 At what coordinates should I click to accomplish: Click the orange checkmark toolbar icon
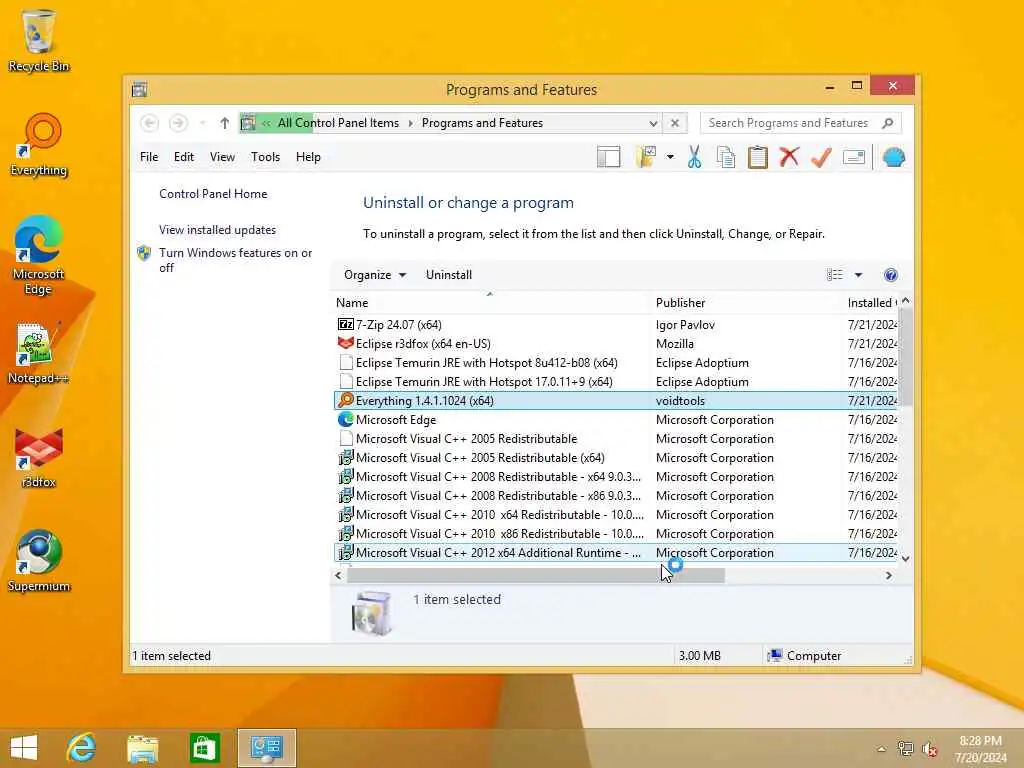pyautogui.click(x=821, y=157)
